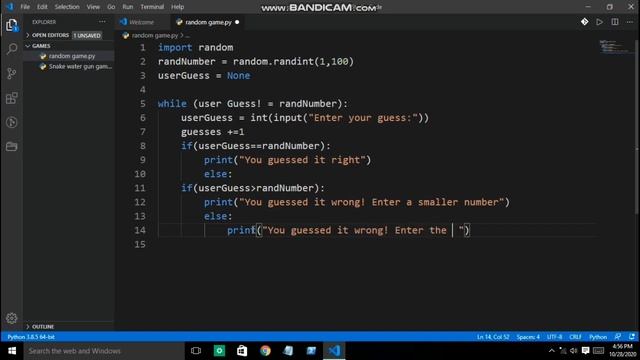This screenshot has height=360, width=640.
Task: Open the Selection menu
Action: click(x=67, y=7)
